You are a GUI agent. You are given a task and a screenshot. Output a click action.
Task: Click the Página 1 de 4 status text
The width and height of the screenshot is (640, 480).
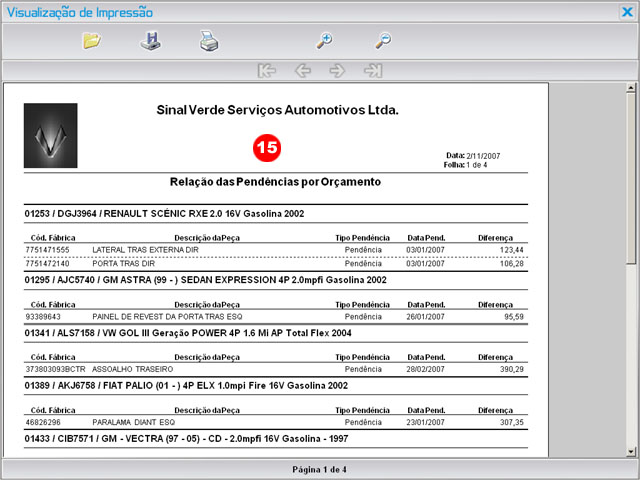click(320, 469)
